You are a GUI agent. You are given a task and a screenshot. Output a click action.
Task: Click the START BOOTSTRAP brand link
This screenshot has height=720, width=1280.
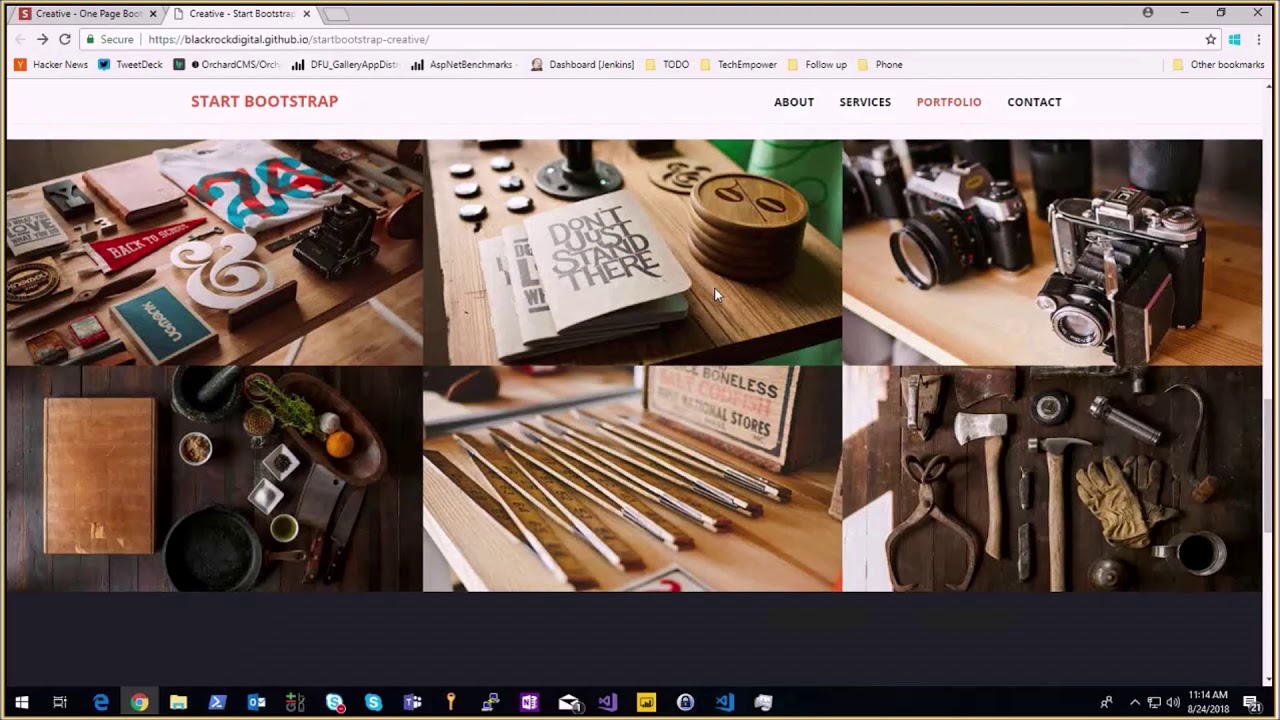pos(264,101)
